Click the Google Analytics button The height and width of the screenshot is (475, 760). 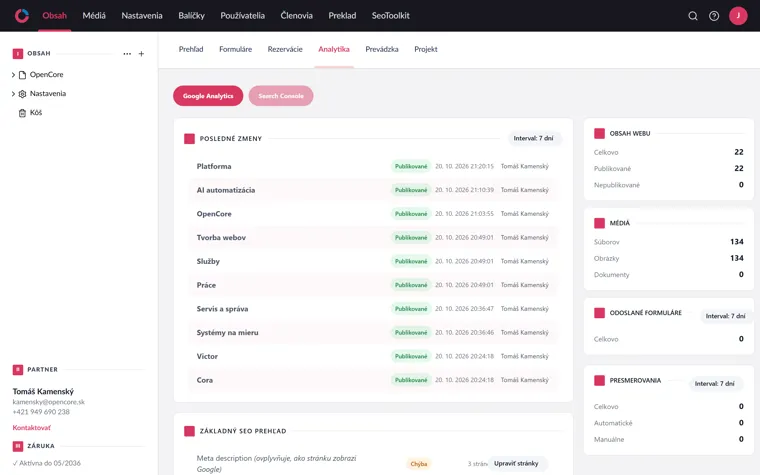tap(208, 96)
